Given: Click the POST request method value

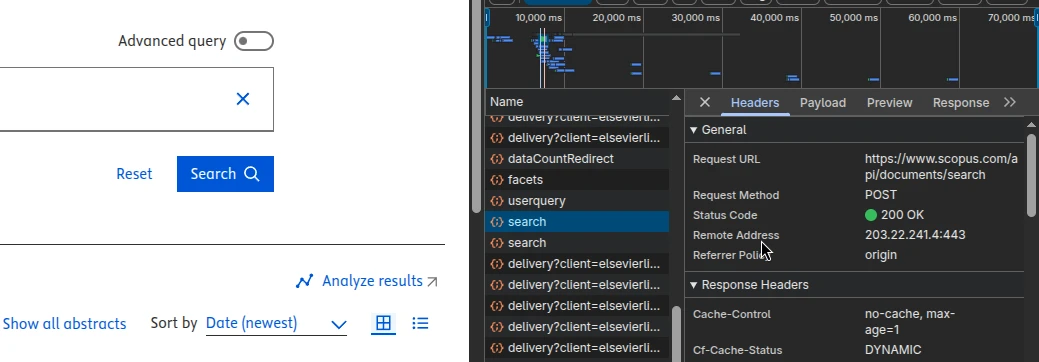Looking at the screenshot, I should pyautogui.click(x=881, y=195).
